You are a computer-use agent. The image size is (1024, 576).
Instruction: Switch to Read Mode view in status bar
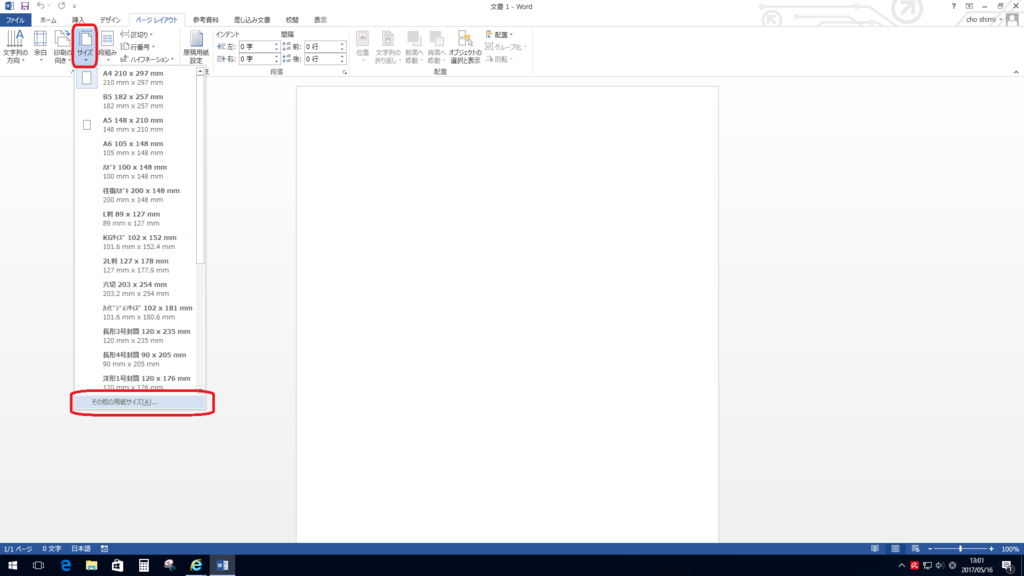pyautogui.click(x=874, y=549)
